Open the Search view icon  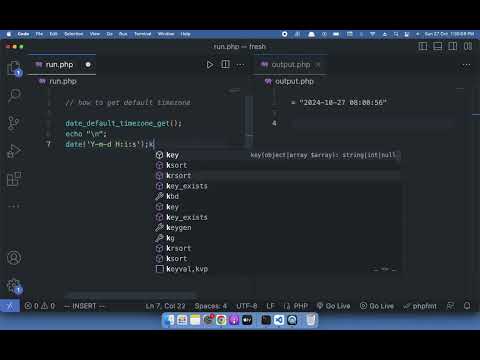(14, 96)
